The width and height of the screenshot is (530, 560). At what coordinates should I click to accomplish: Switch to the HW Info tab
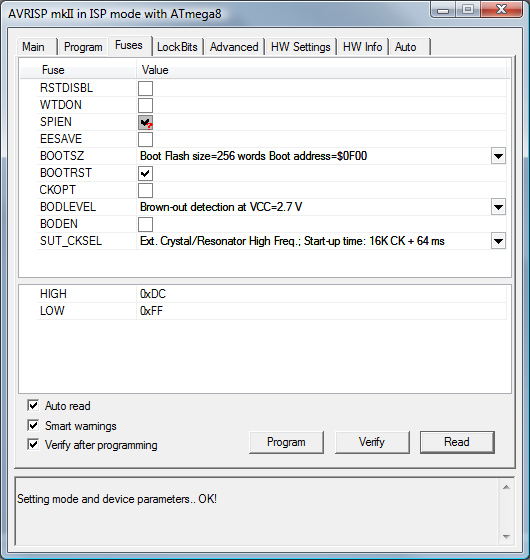point(362,47)
